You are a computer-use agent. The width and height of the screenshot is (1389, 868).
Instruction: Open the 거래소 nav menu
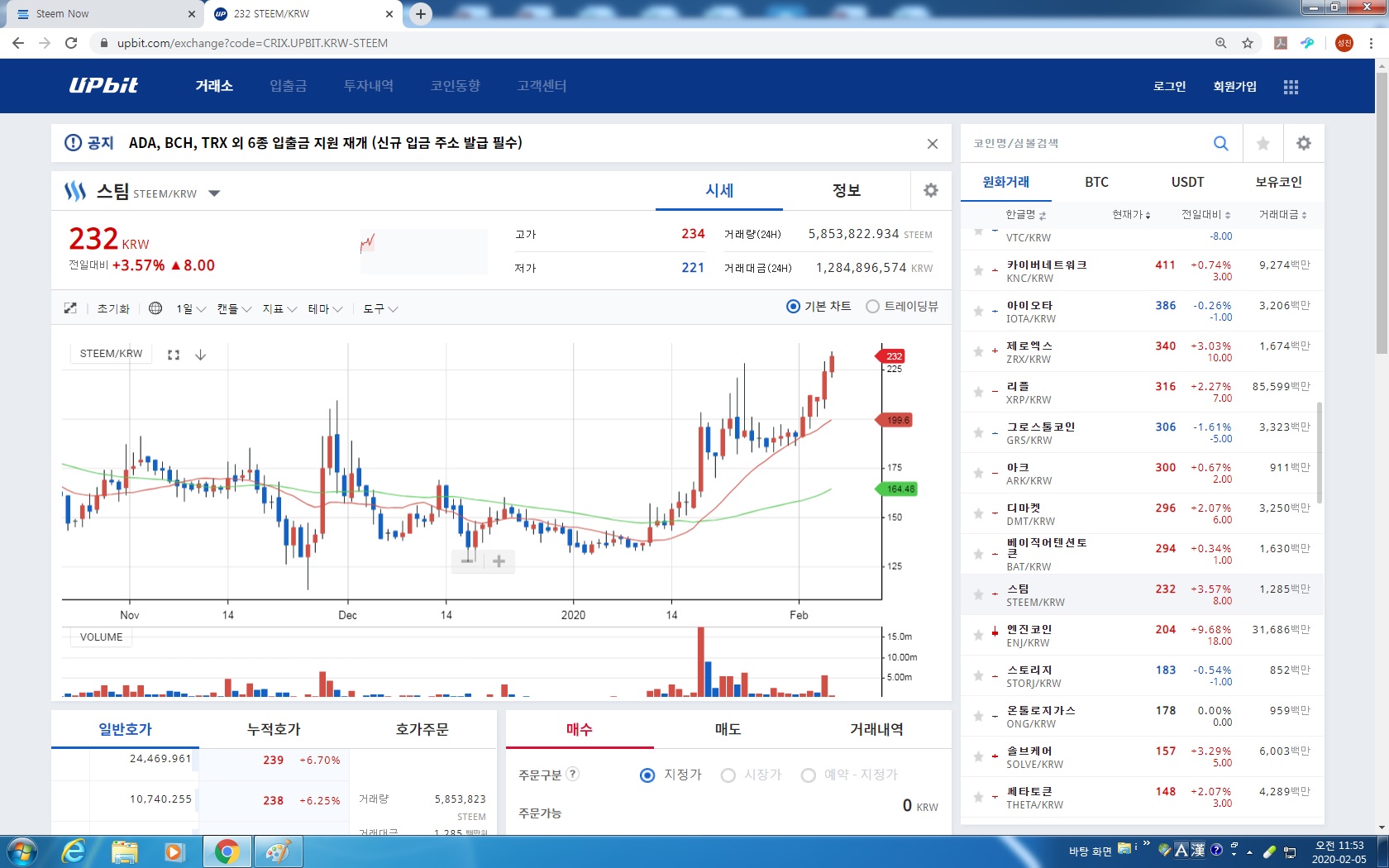(214, 86)
